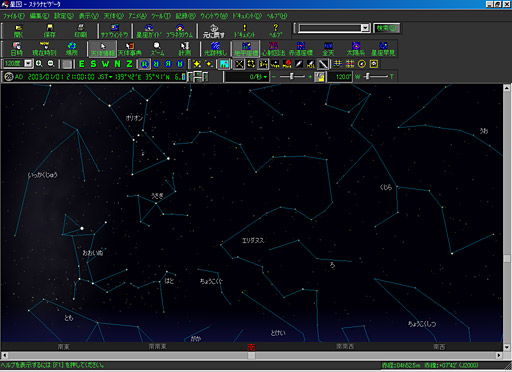Toggle the red planet Mars display icon
The height and width of the screenshot is (372, 512).
287,64
